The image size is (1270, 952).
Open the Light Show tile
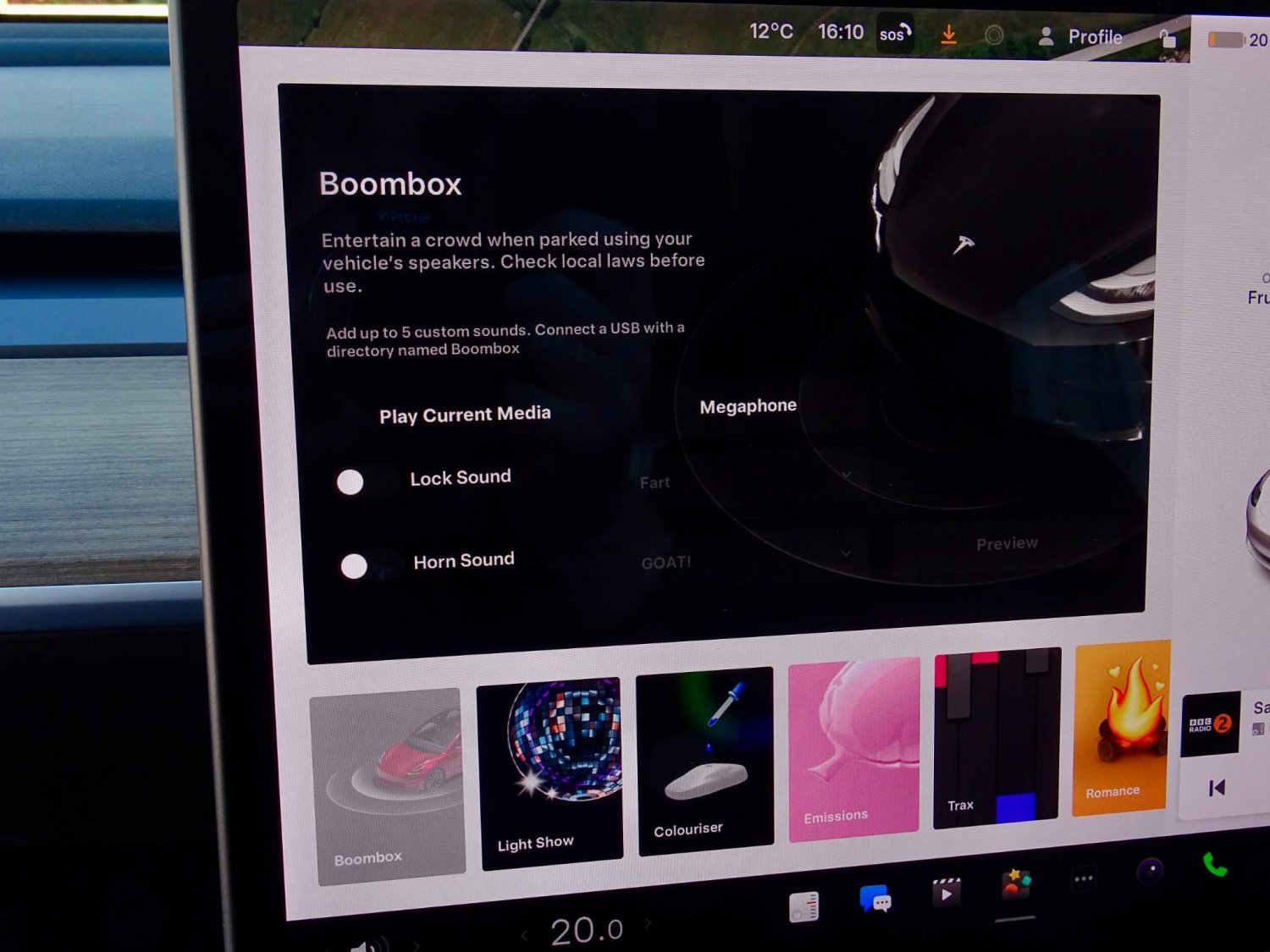[550, 772]
